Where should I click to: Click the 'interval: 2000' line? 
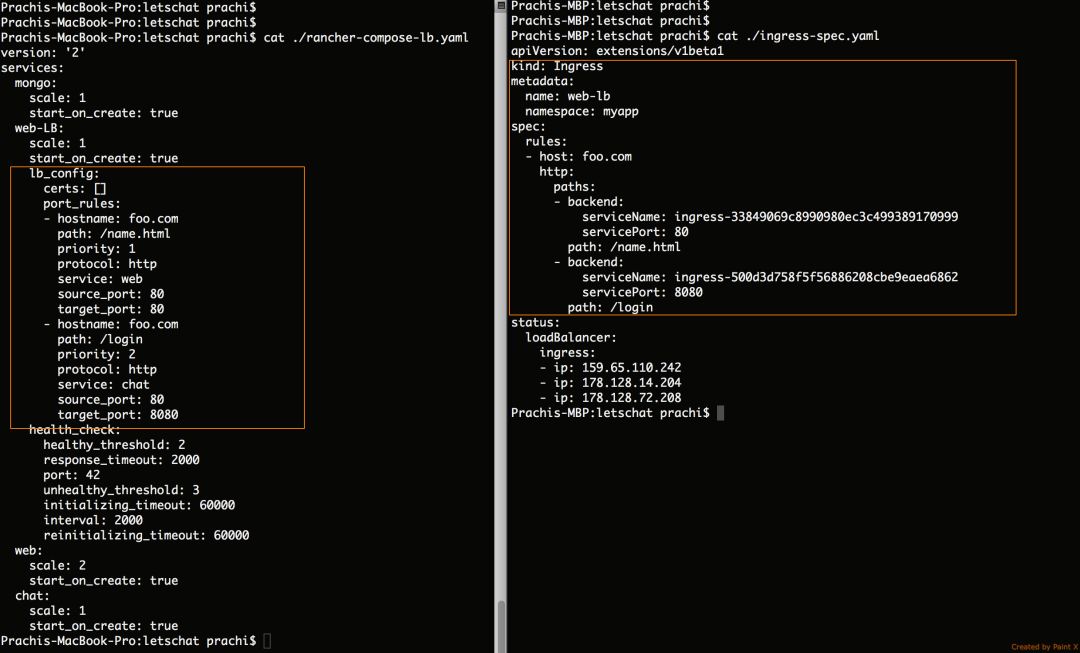point(93,521)
